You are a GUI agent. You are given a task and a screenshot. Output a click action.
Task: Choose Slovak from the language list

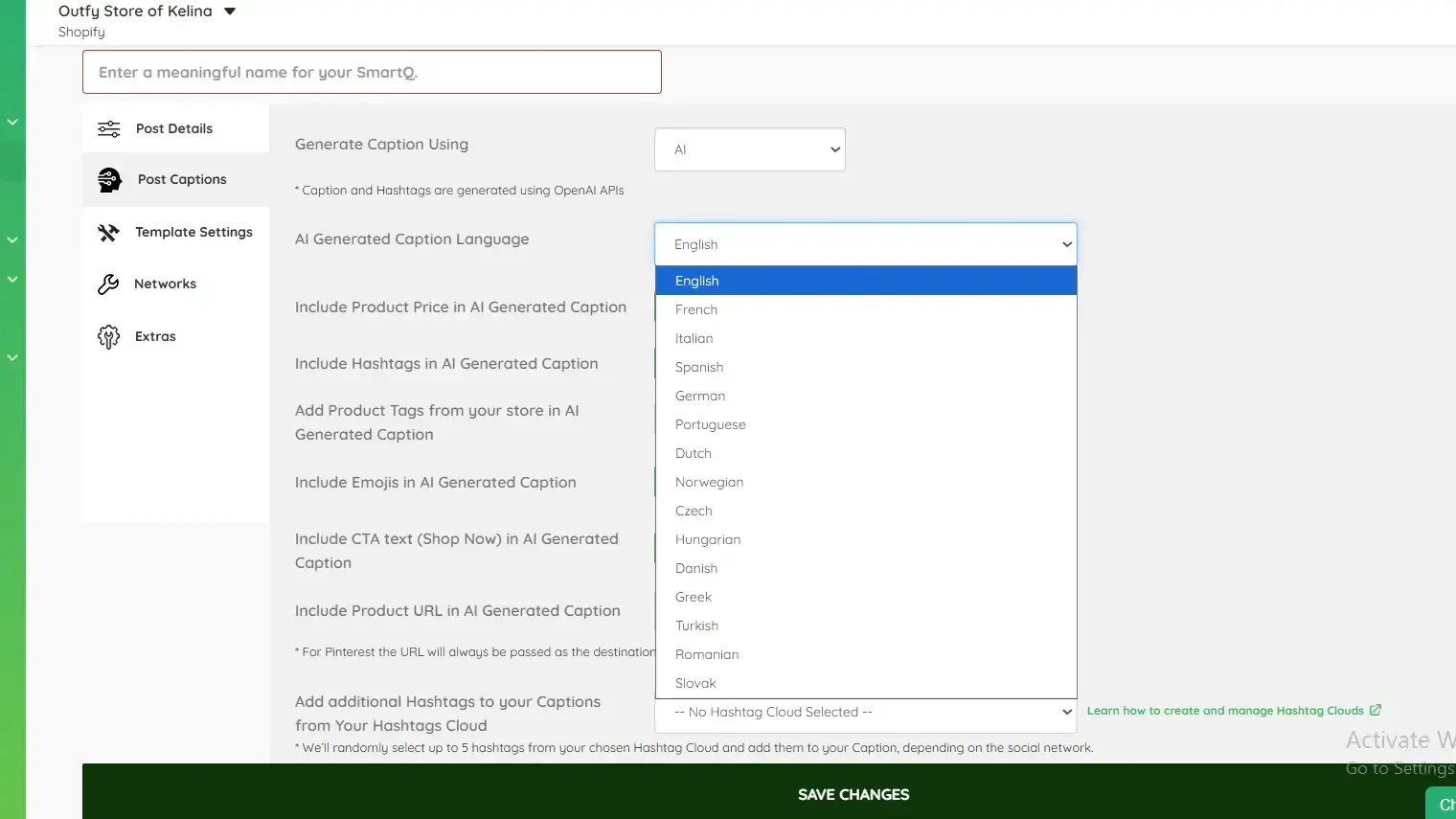pos(866,683)
